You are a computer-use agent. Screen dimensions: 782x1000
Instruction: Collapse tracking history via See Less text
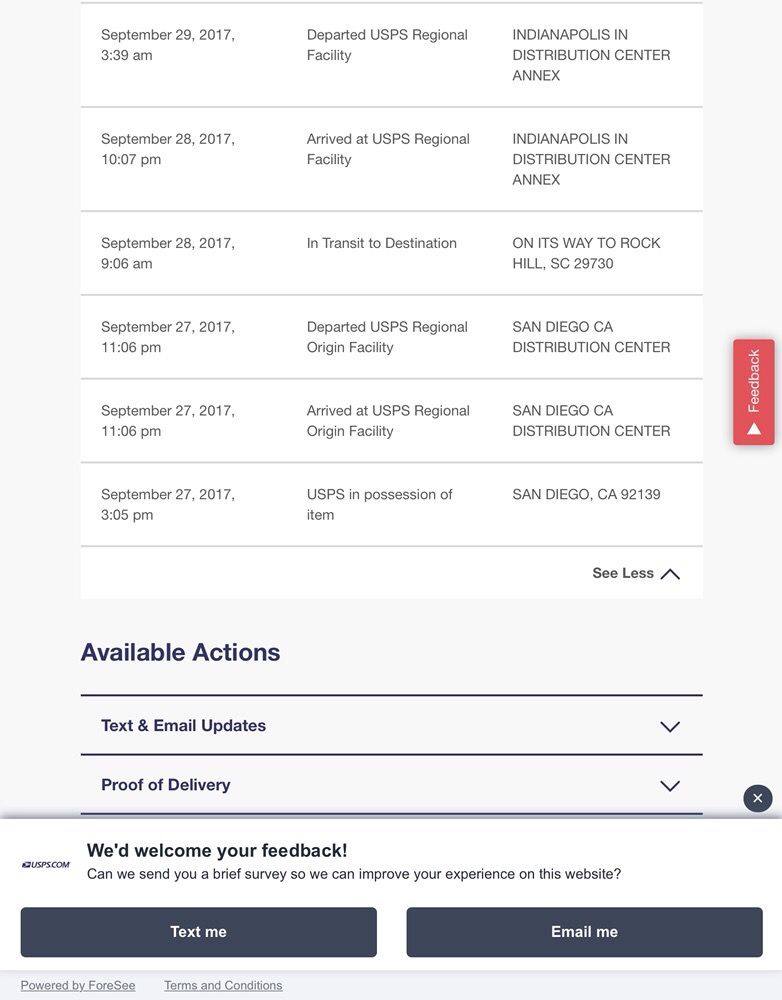[622, 573]
